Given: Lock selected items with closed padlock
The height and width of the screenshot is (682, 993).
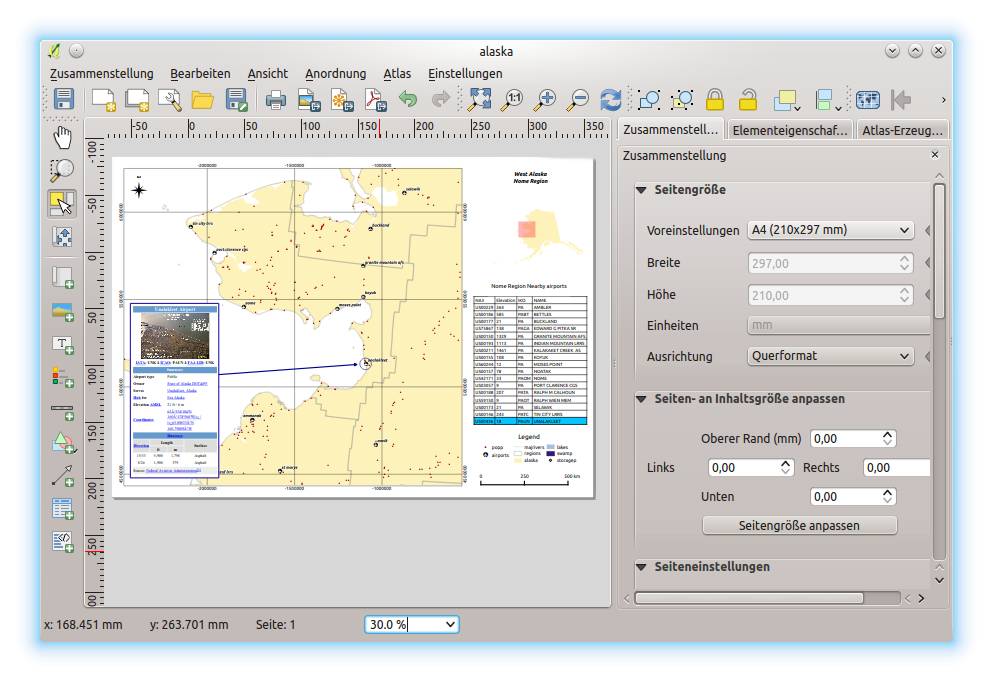Looking at the screenshot, I should click(714, 99).
